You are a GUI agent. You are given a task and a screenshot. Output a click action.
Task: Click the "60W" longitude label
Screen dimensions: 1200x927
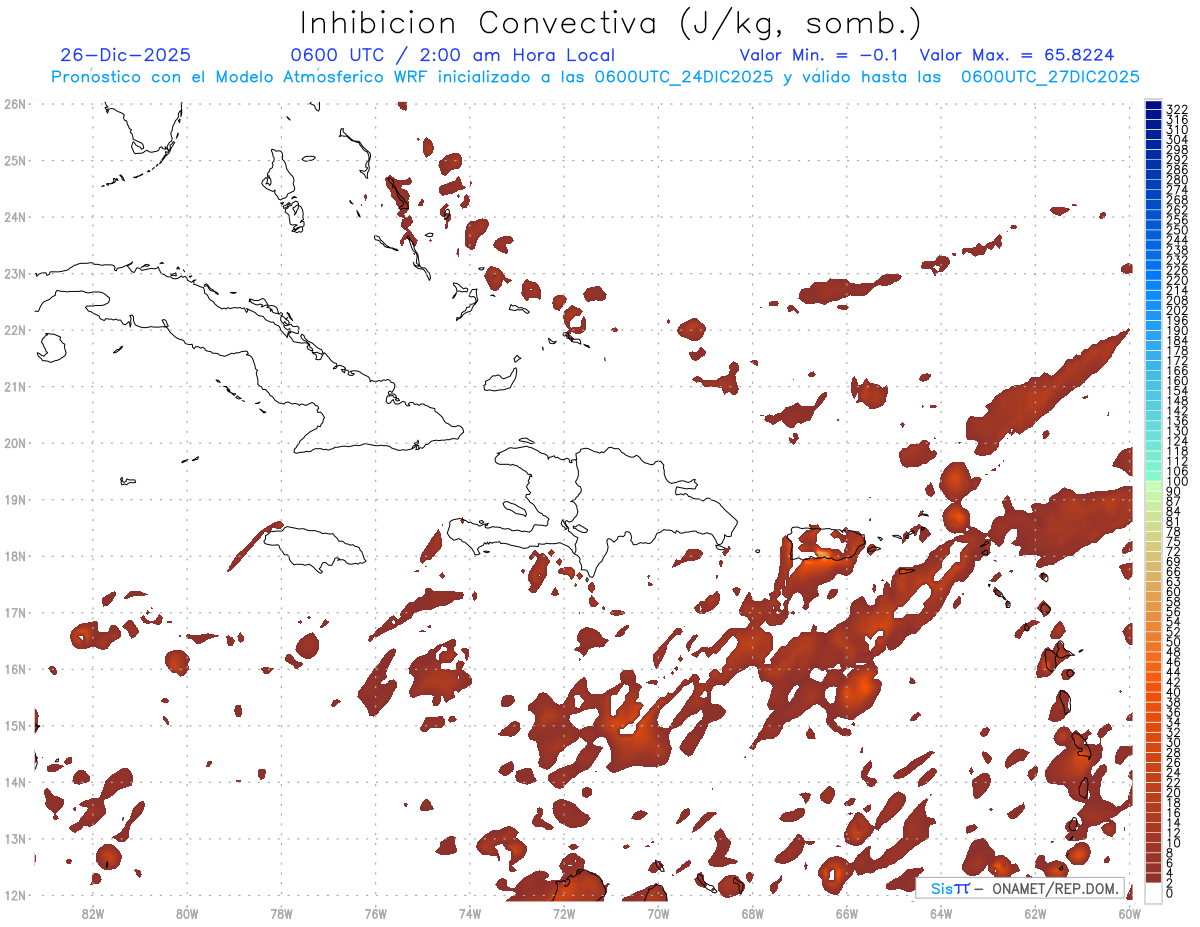point(1129,912)
